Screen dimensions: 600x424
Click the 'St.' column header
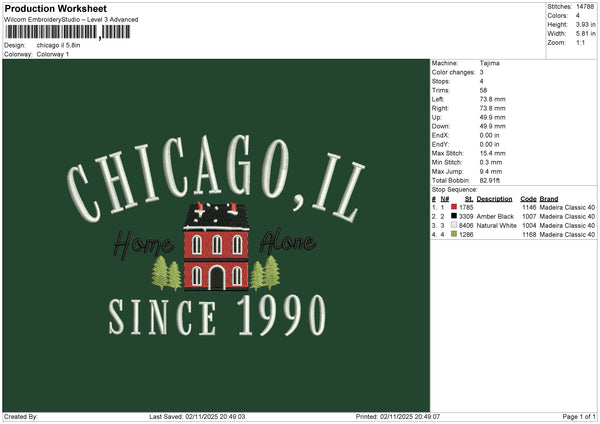(x=469, y=199)
